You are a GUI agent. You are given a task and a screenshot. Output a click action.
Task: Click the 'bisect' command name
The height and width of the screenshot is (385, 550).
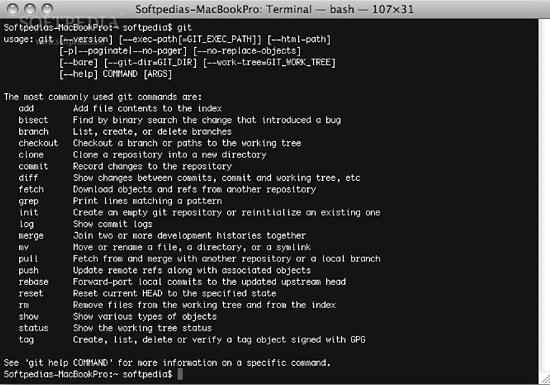[33, 120]
